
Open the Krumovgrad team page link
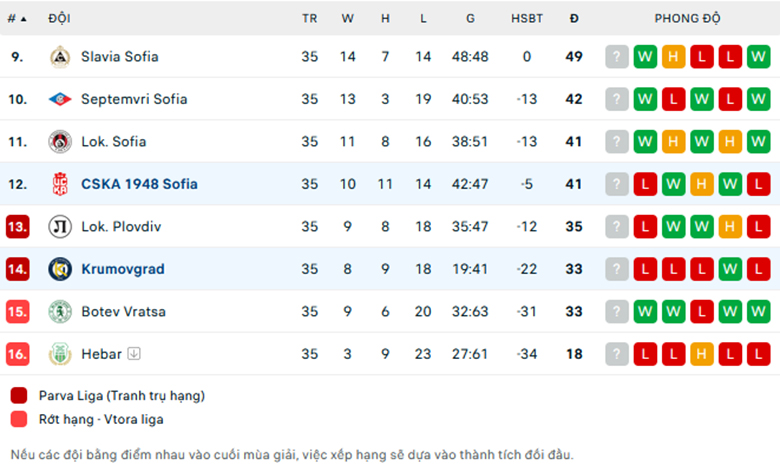click(123, 269)
